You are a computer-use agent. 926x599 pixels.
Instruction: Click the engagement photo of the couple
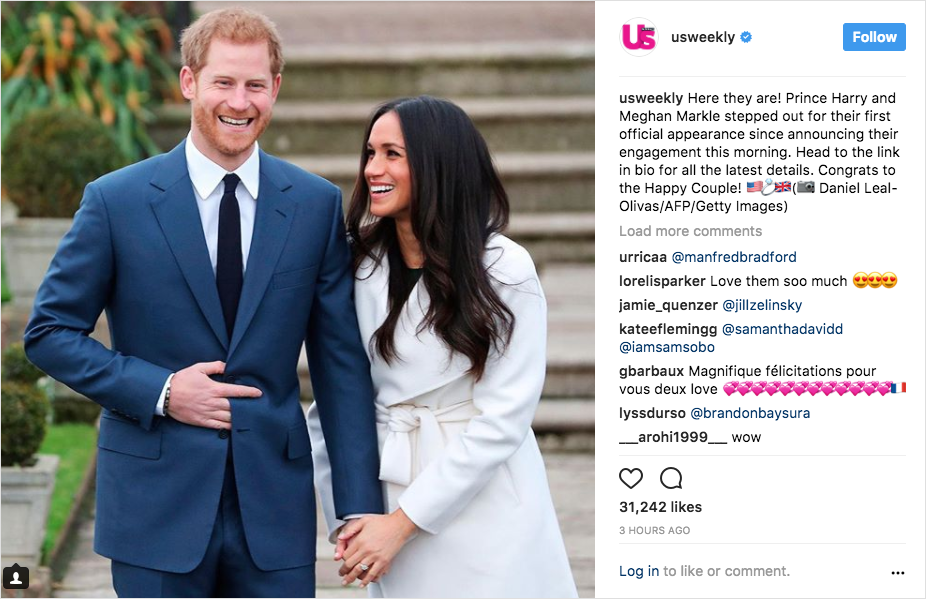point(298,300)
